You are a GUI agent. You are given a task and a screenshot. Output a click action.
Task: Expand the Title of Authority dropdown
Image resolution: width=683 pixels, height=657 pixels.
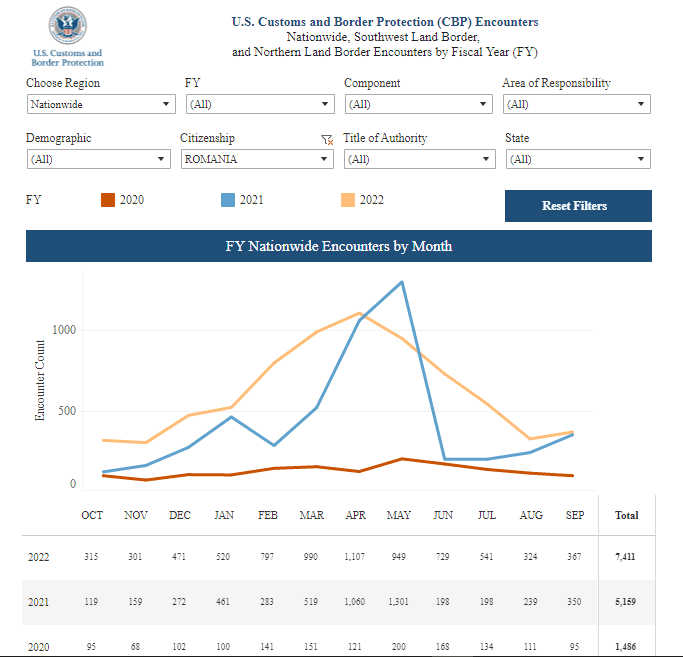coord(419,159)
